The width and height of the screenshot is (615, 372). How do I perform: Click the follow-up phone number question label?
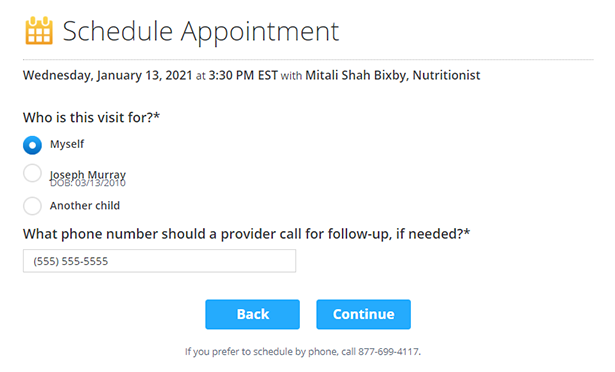tap(246, 234)
